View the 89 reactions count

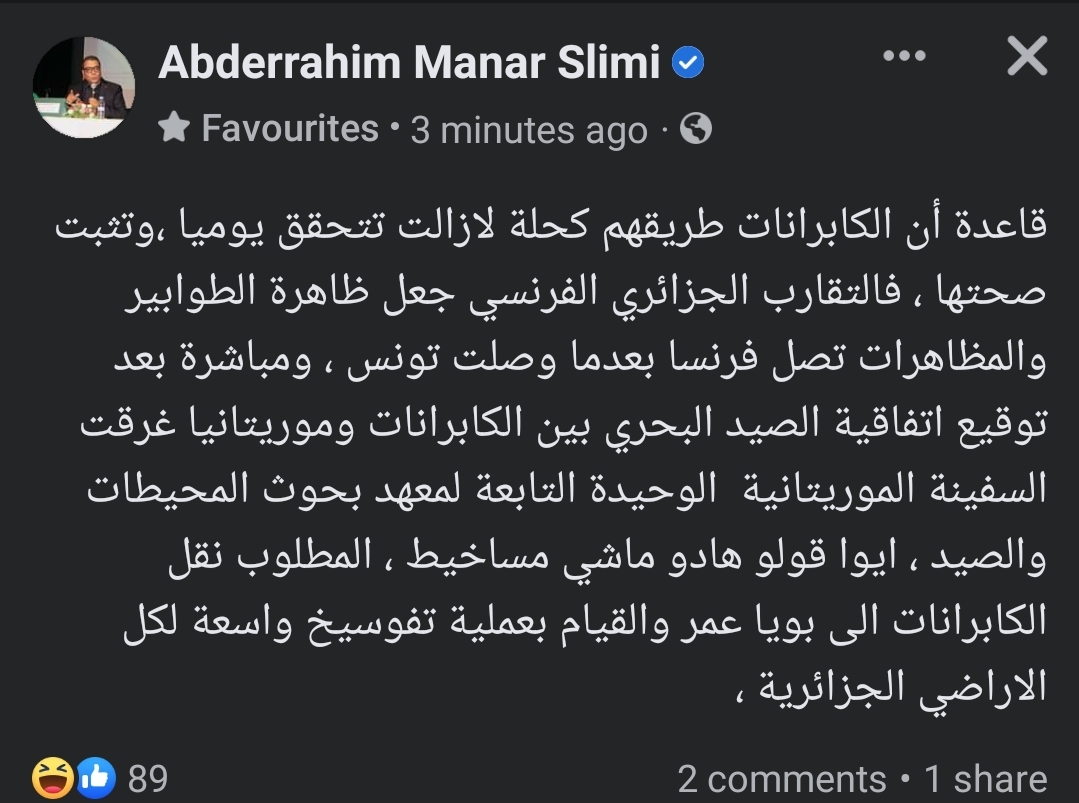pos(148,778)
